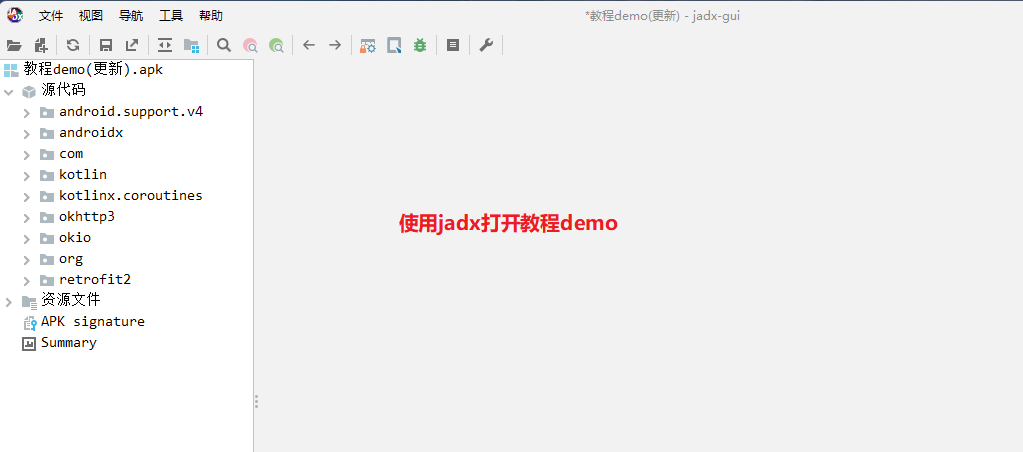Open preferences wrench icon
This screenshot has height=452, width=1023.
click(x=485, y=45)
